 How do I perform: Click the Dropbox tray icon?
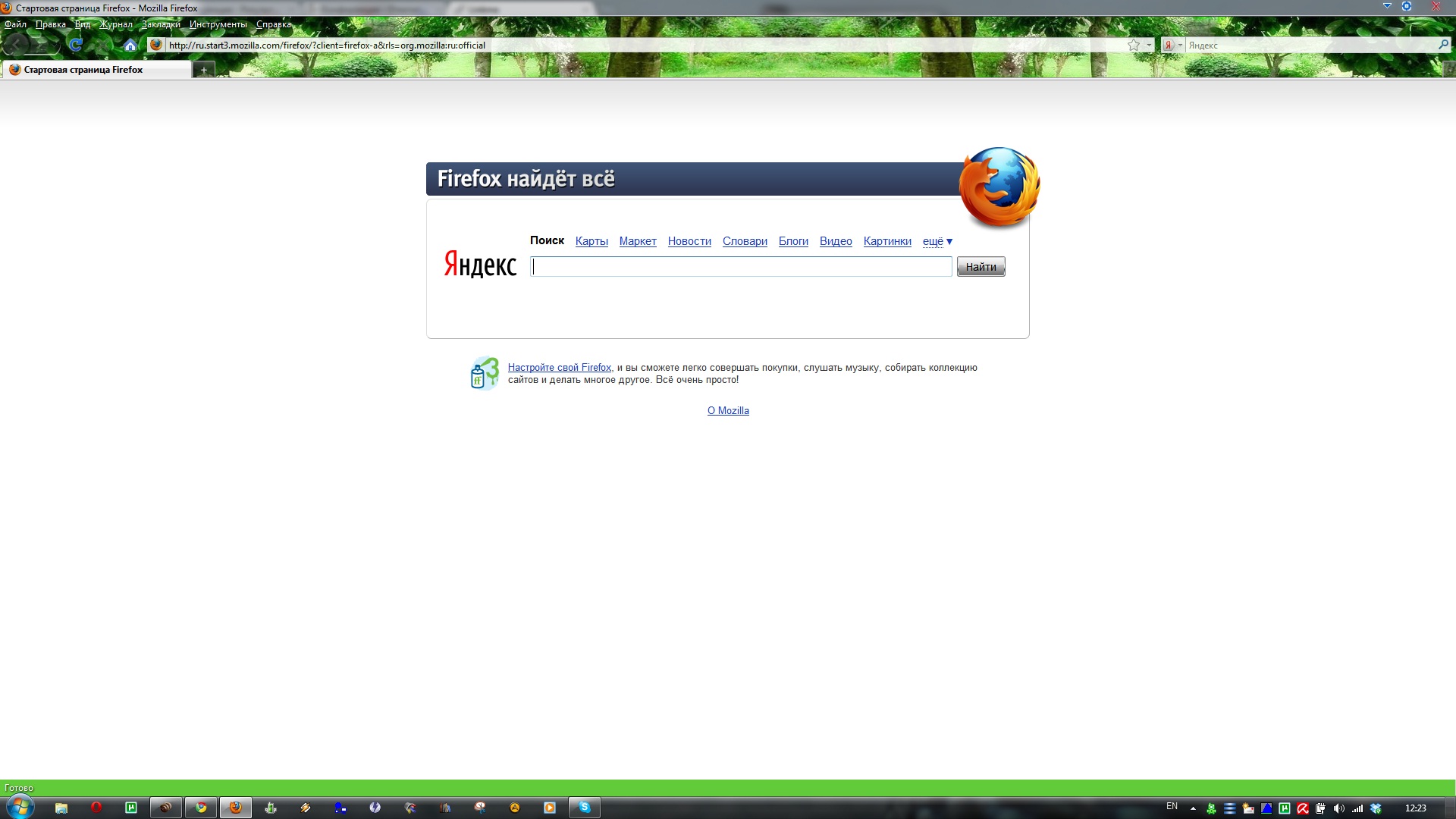coord(1376,808)
